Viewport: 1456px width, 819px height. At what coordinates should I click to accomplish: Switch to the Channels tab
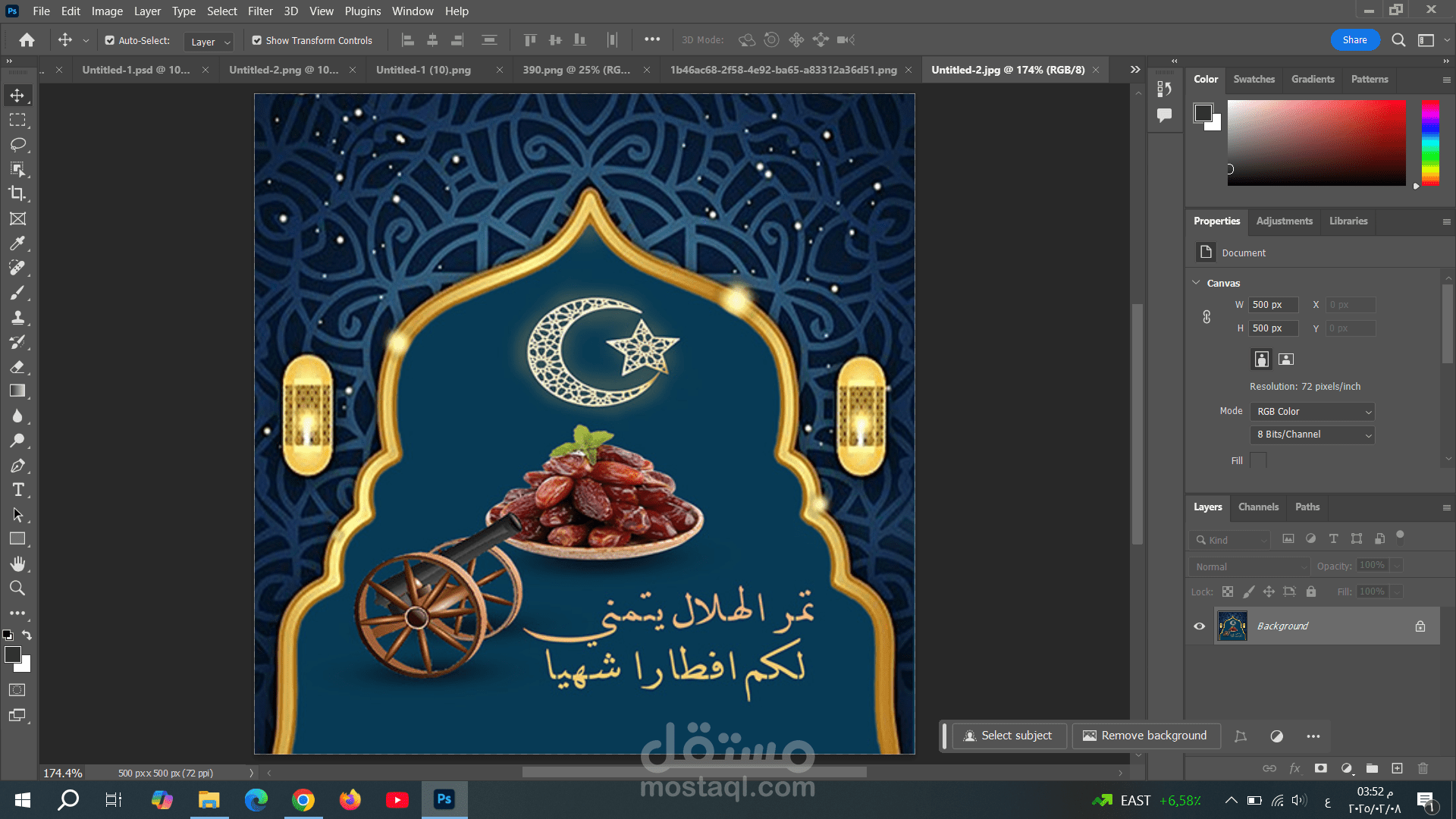coord(1258,507)
